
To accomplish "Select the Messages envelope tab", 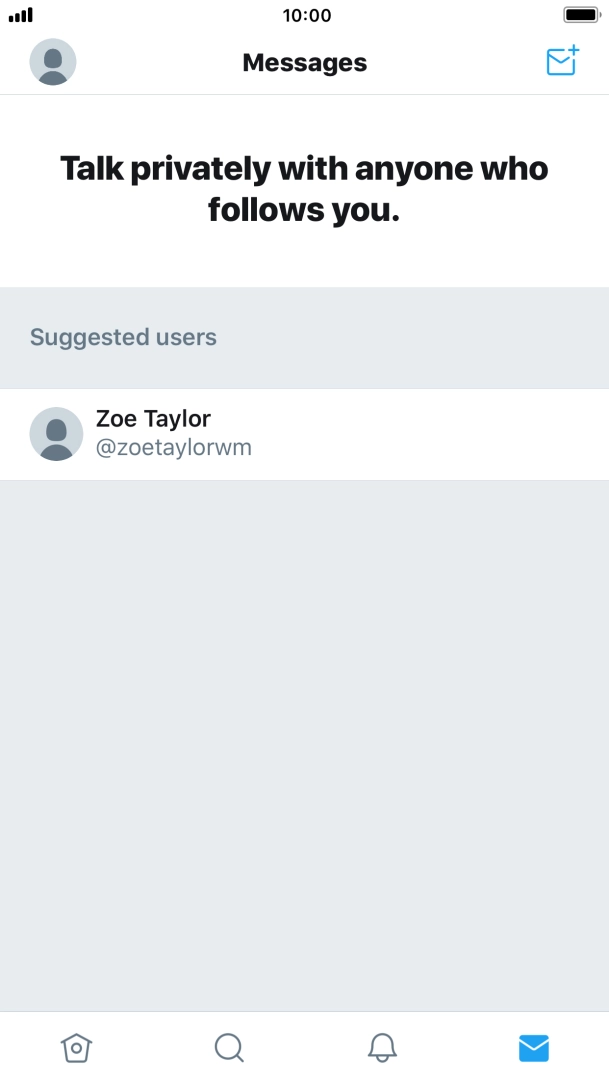I will 533,1047.
